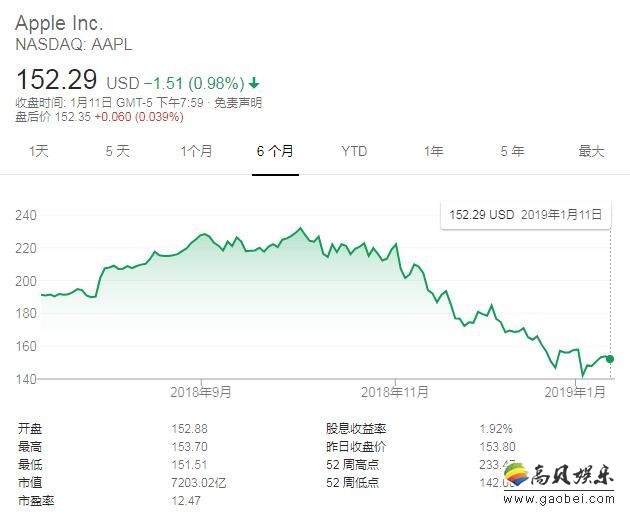Click the green down-arrow price change icon
The width and height of the screenshot is (630, 522).
point(254,82)
